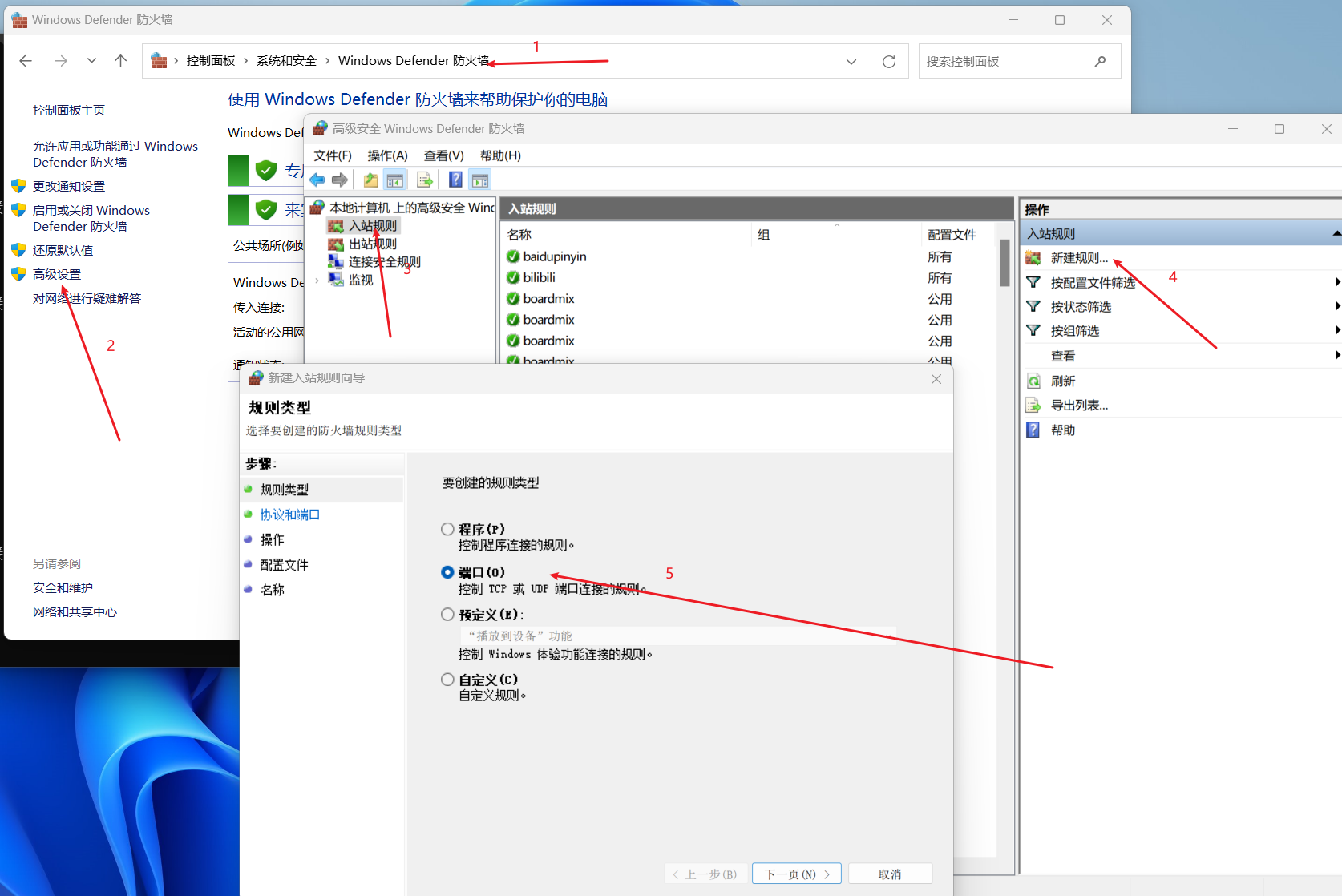Click the up-one-level folder icon in the toolbar
The image size is (1342, 896).
(370, 180)
